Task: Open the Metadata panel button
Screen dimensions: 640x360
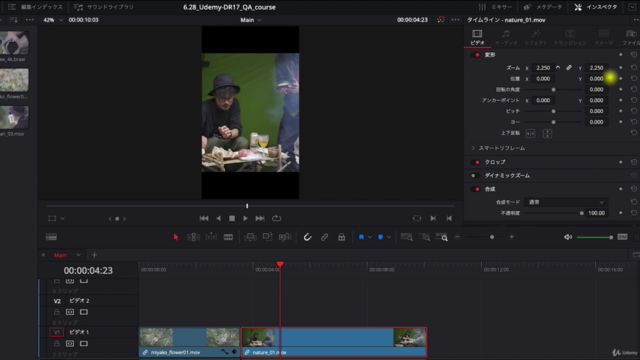Action: tap(542, 7)
